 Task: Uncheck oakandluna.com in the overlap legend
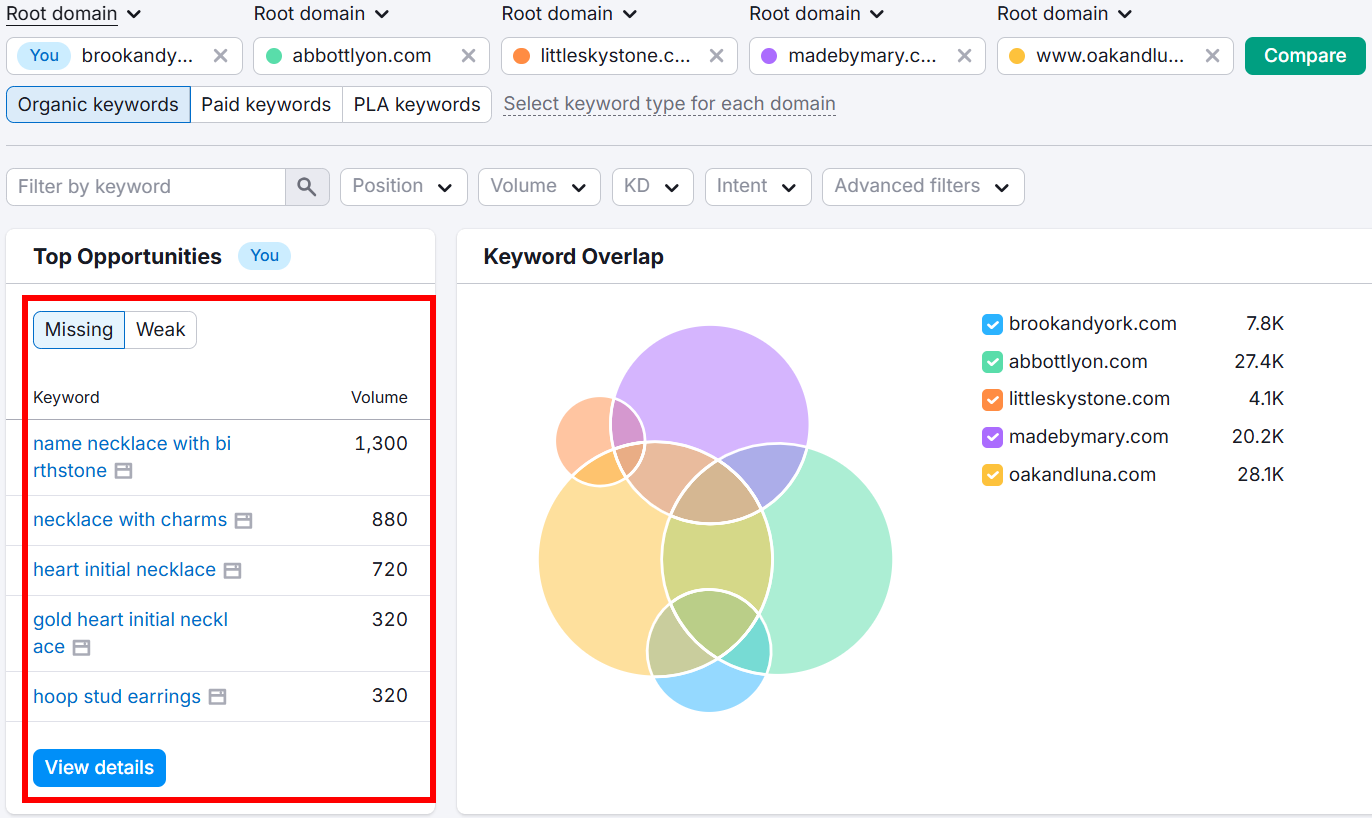(992, 475)
